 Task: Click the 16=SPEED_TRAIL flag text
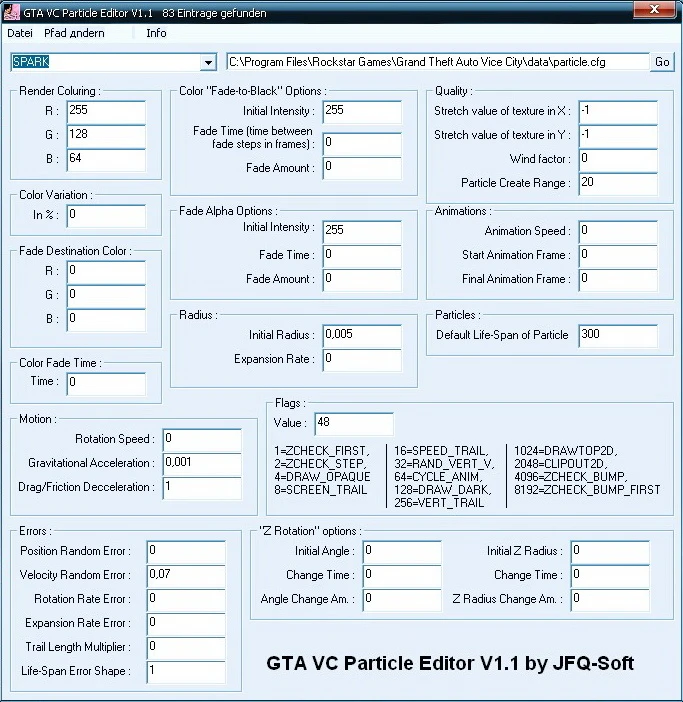coord(441,451)
